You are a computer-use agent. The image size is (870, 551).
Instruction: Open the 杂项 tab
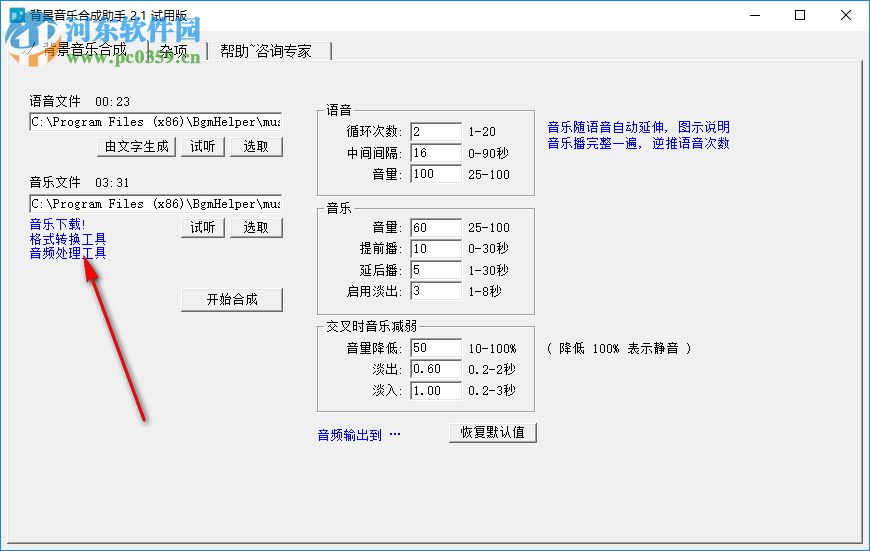click(176, 51)
